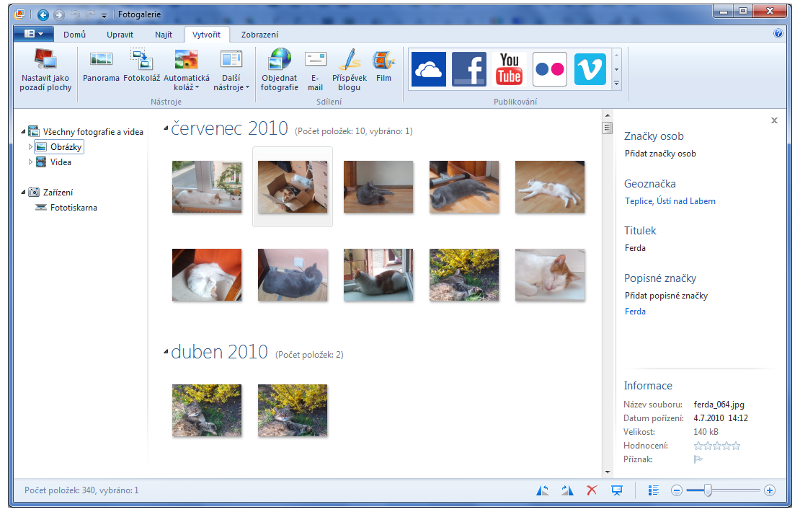800x512 pixels.
Task: Click the Ferda descriptive tag
Action: pos(635,311)
